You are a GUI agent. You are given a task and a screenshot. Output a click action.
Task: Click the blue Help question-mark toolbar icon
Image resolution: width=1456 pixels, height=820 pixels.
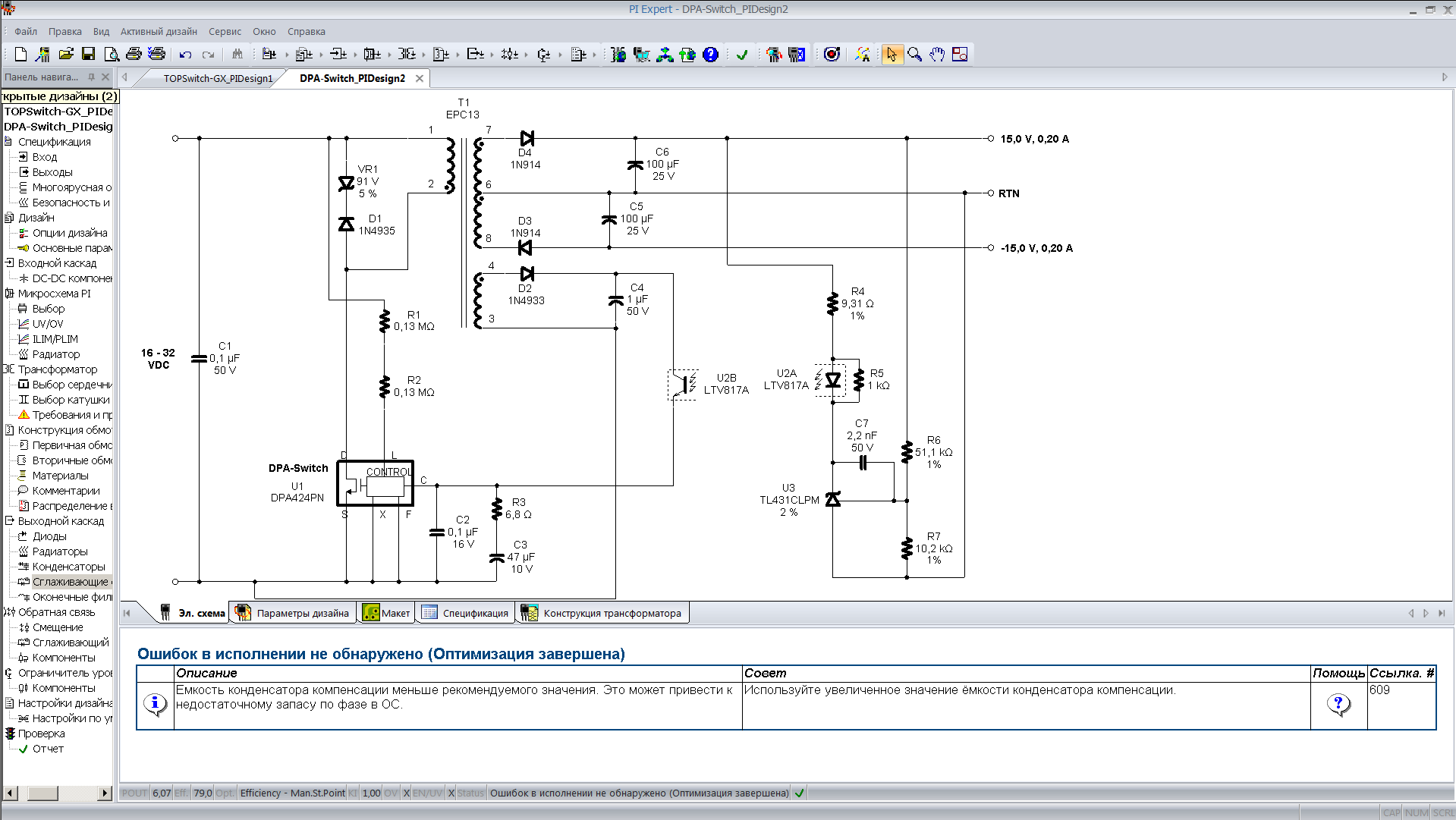pyautogui.click(x=710, y=54)
